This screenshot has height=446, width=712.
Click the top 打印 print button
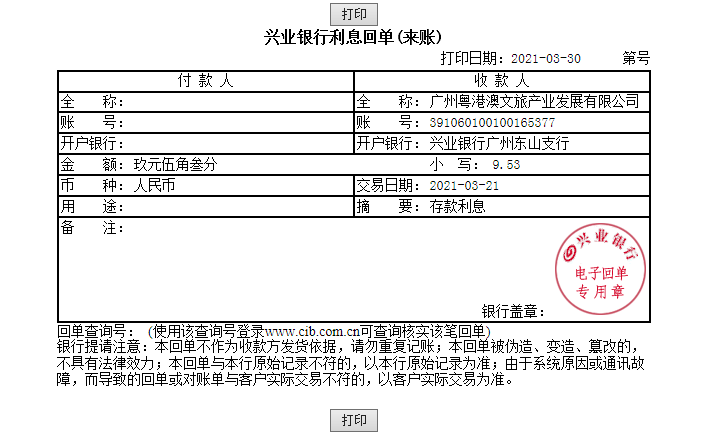pos(354,14)
